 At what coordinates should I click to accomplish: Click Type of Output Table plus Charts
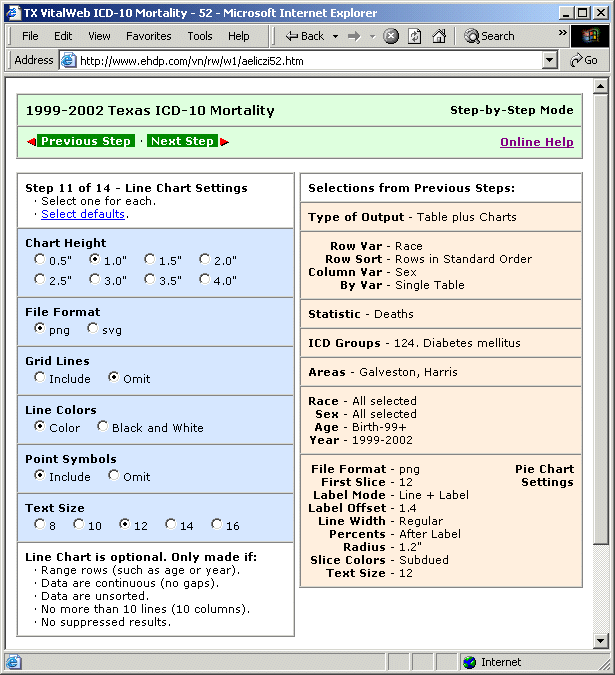coord(412,217)
